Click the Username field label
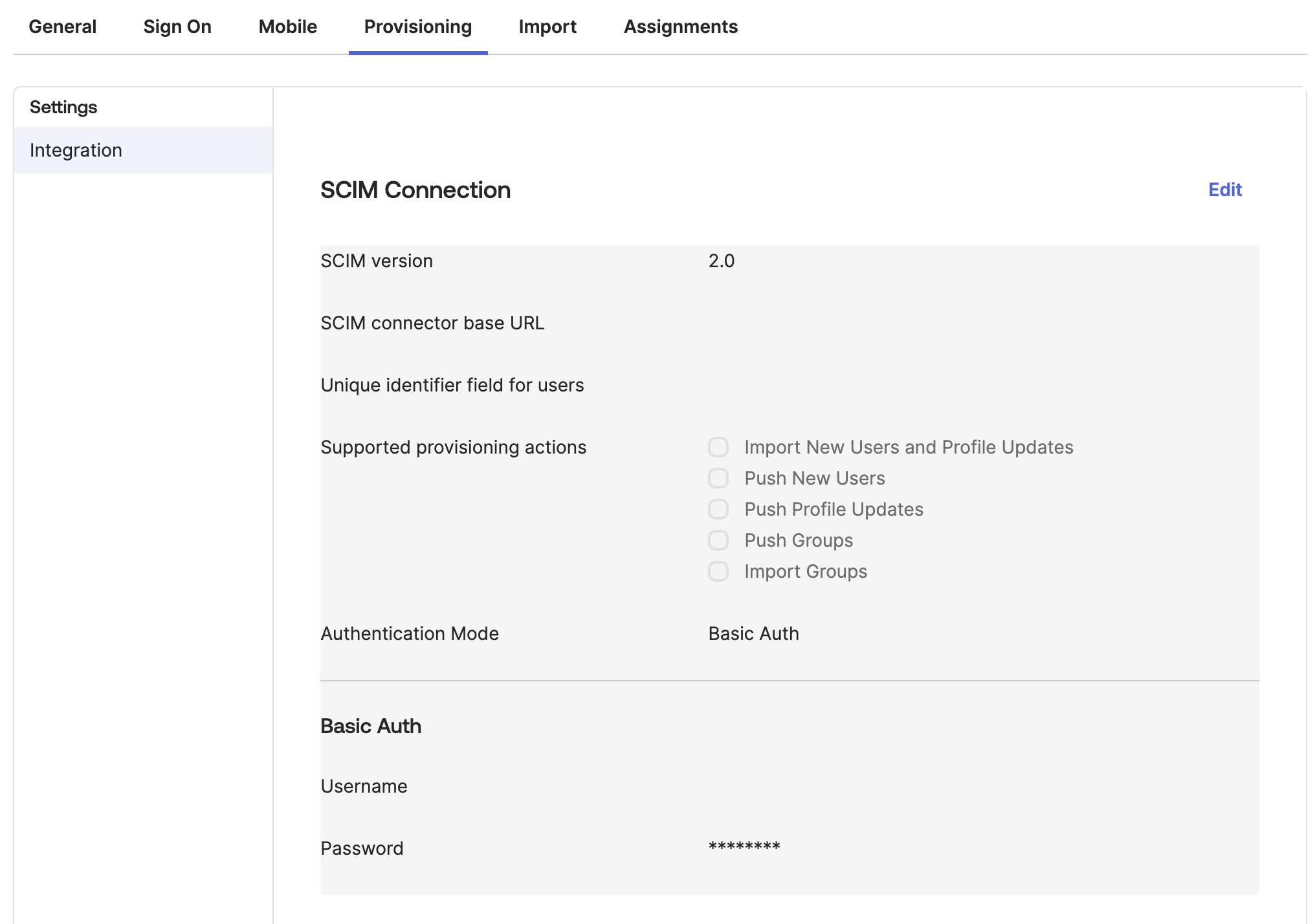The image size is (1315, 924). (x=364, y=786)
